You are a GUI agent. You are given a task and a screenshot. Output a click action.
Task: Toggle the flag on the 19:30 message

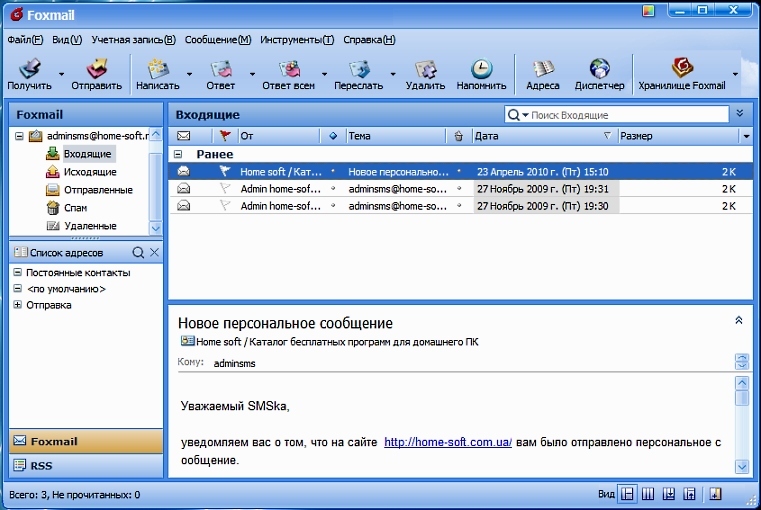224,206
